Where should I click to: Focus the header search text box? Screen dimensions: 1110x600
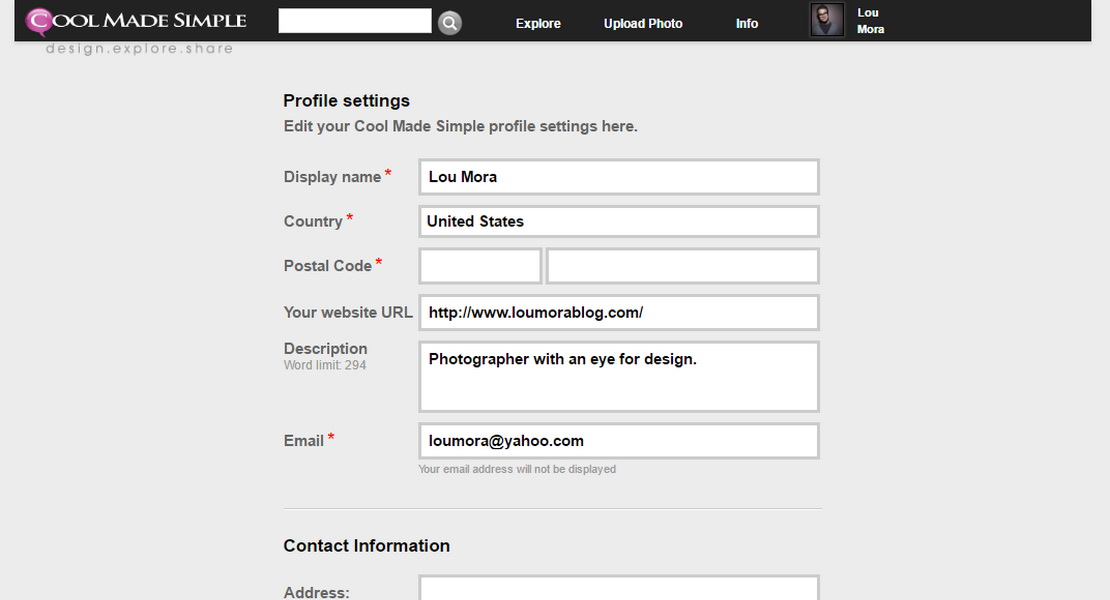click(x=355, y=21)
